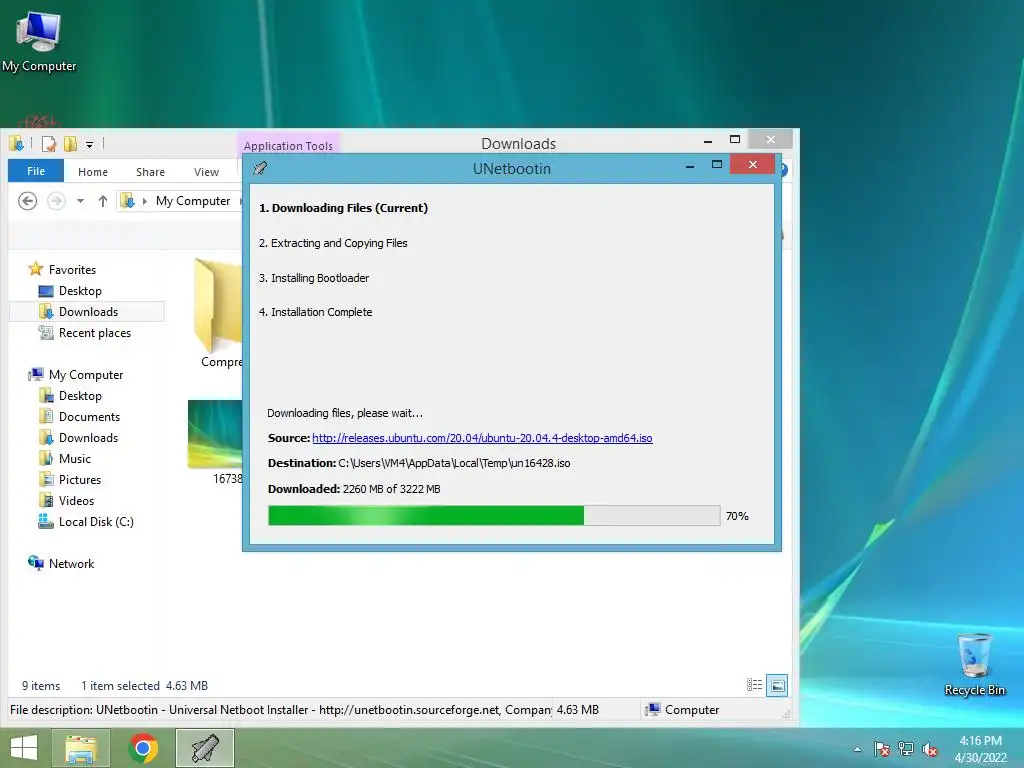Open Videos folder in navigation pane

76,500
